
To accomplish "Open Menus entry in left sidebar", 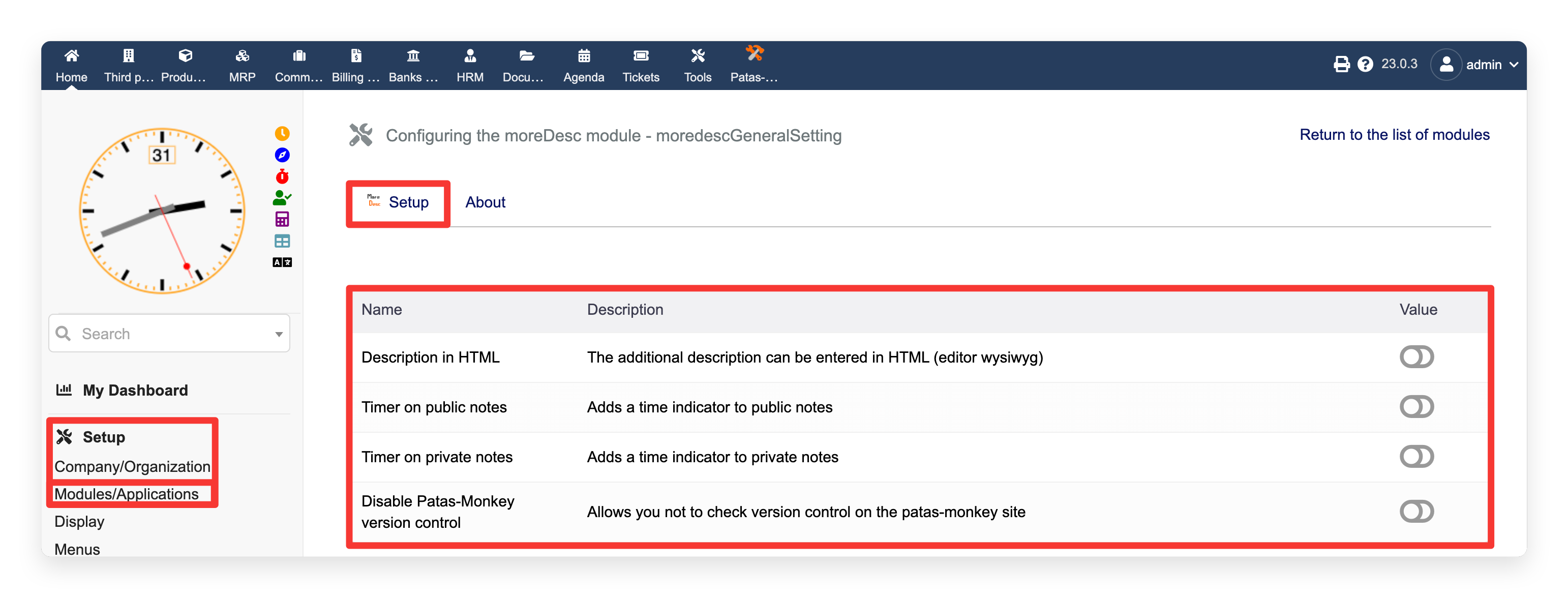I will point(77,549).
